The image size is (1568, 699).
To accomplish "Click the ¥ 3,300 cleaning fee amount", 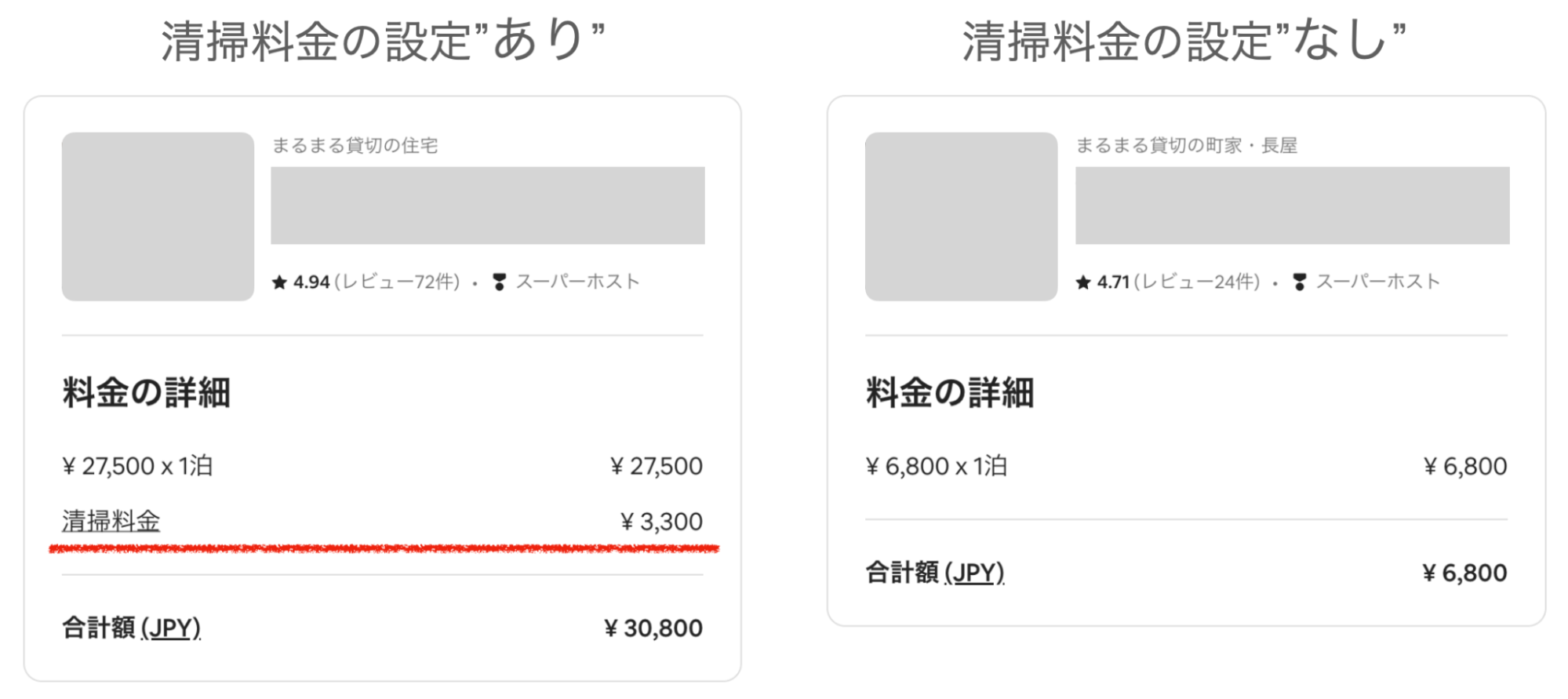I will click(x=661, y=522).
